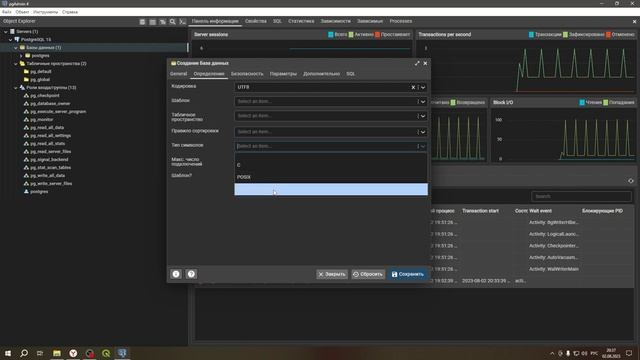Open the collation dropdown
This screenshot has height=360, width=640.
(331, 132)
